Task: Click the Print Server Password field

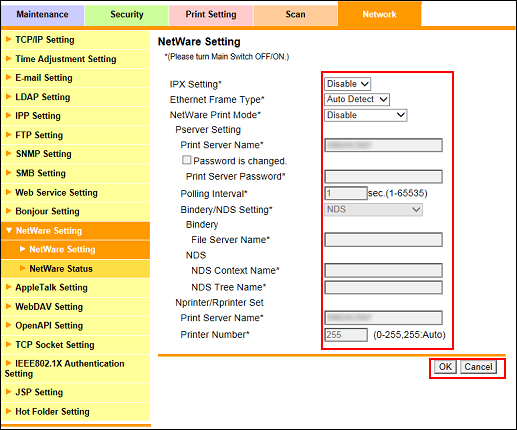Action: point(384,177)
